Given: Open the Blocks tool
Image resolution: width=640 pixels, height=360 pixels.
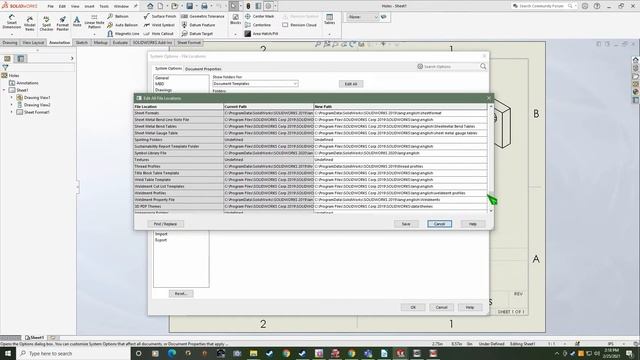Looking at the screenshot, I should pyautogui.click(x=236, y=19).
